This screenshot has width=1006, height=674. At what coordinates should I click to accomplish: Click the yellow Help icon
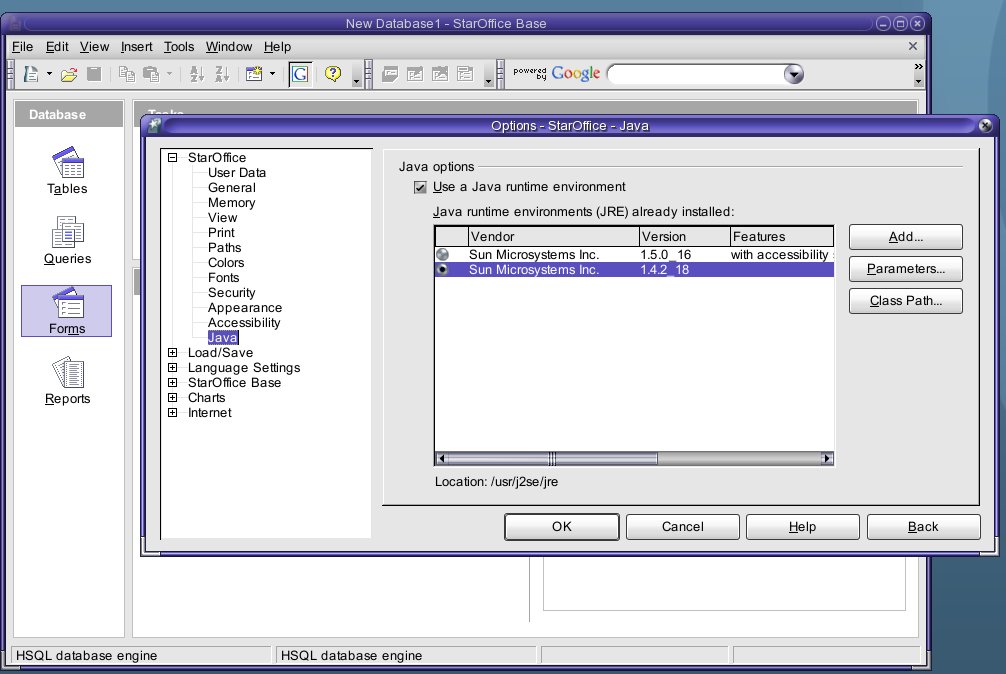332,74
